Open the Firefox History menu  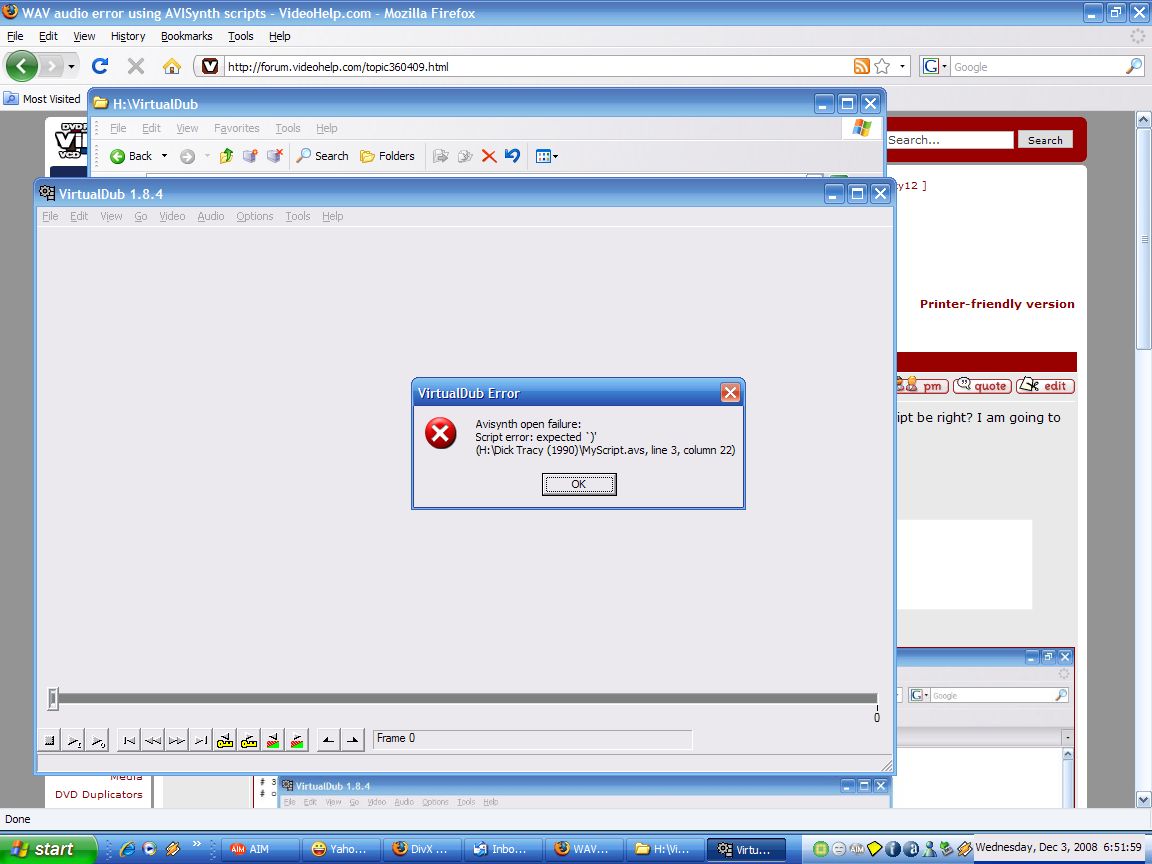pyautogui.click(x=128, y=36)
